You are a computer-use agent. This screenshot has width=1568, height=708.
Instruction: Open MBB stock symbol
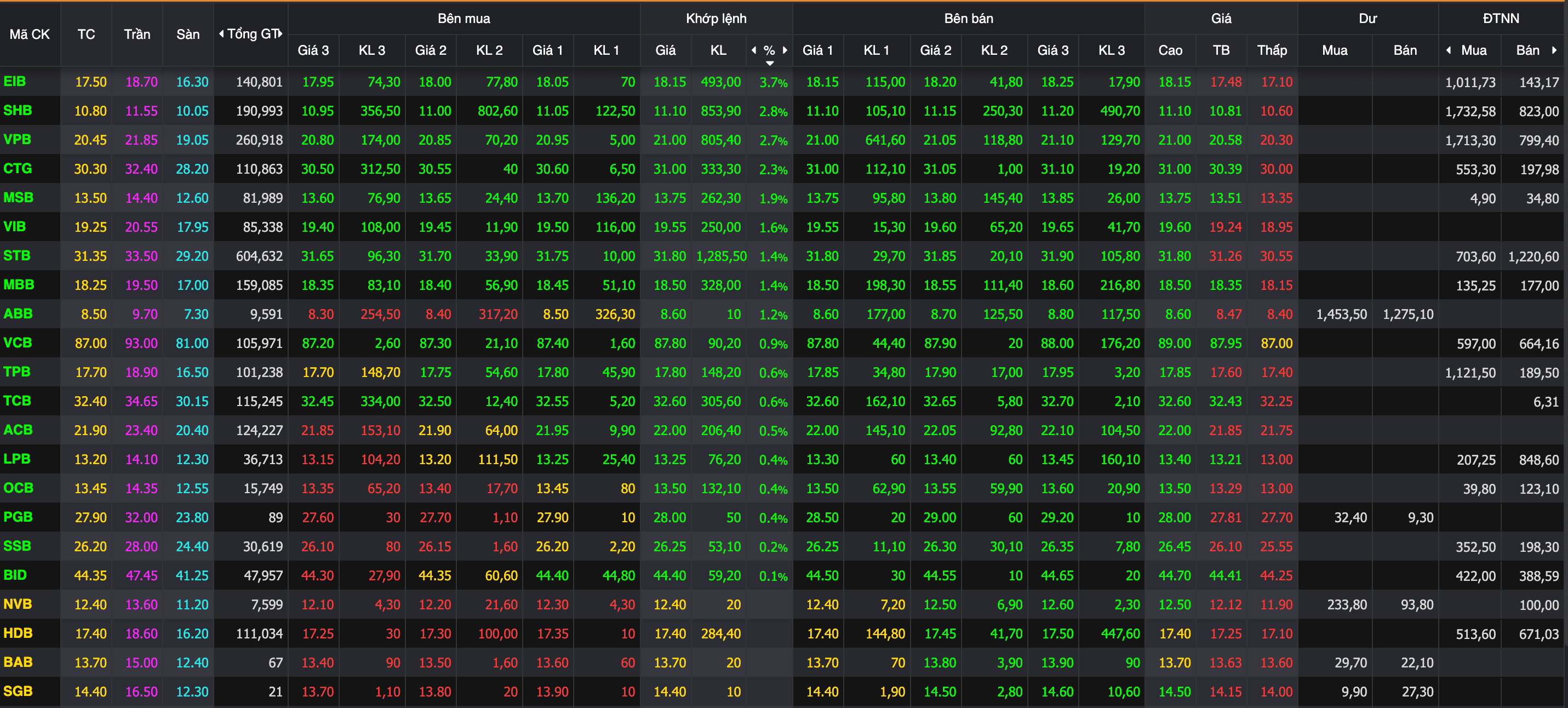click(18, 284)
